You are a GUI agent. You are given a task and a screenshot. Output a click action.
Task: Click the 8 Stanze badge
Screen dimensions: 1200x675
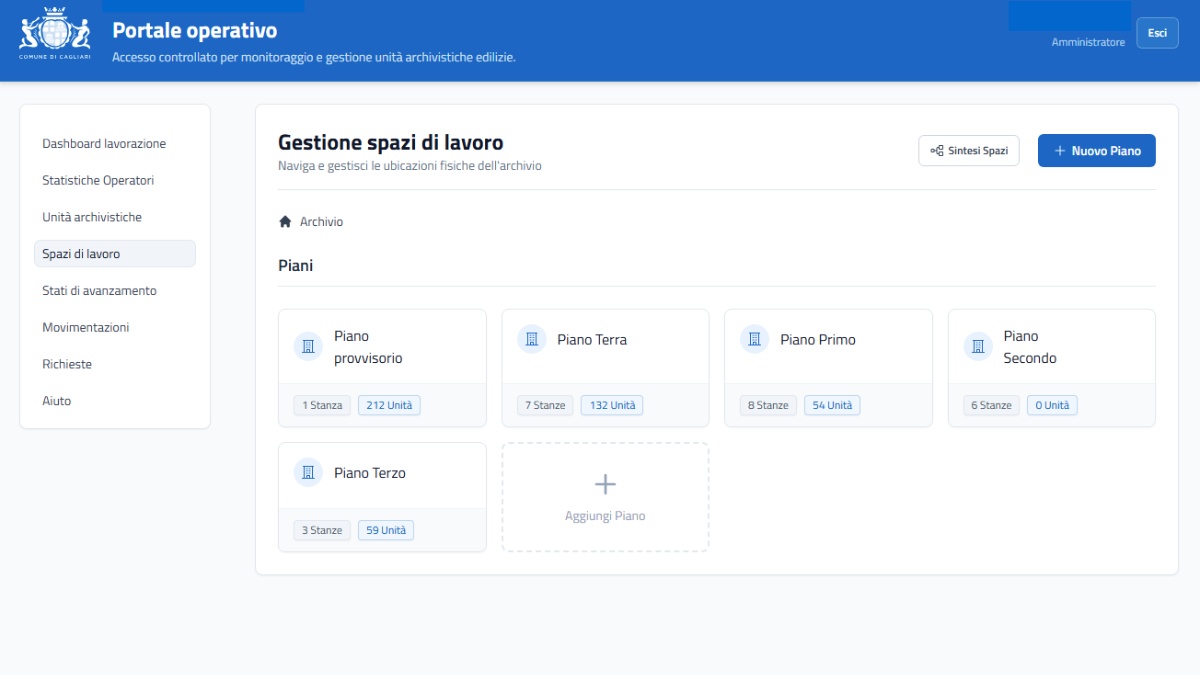pos(768,405)
